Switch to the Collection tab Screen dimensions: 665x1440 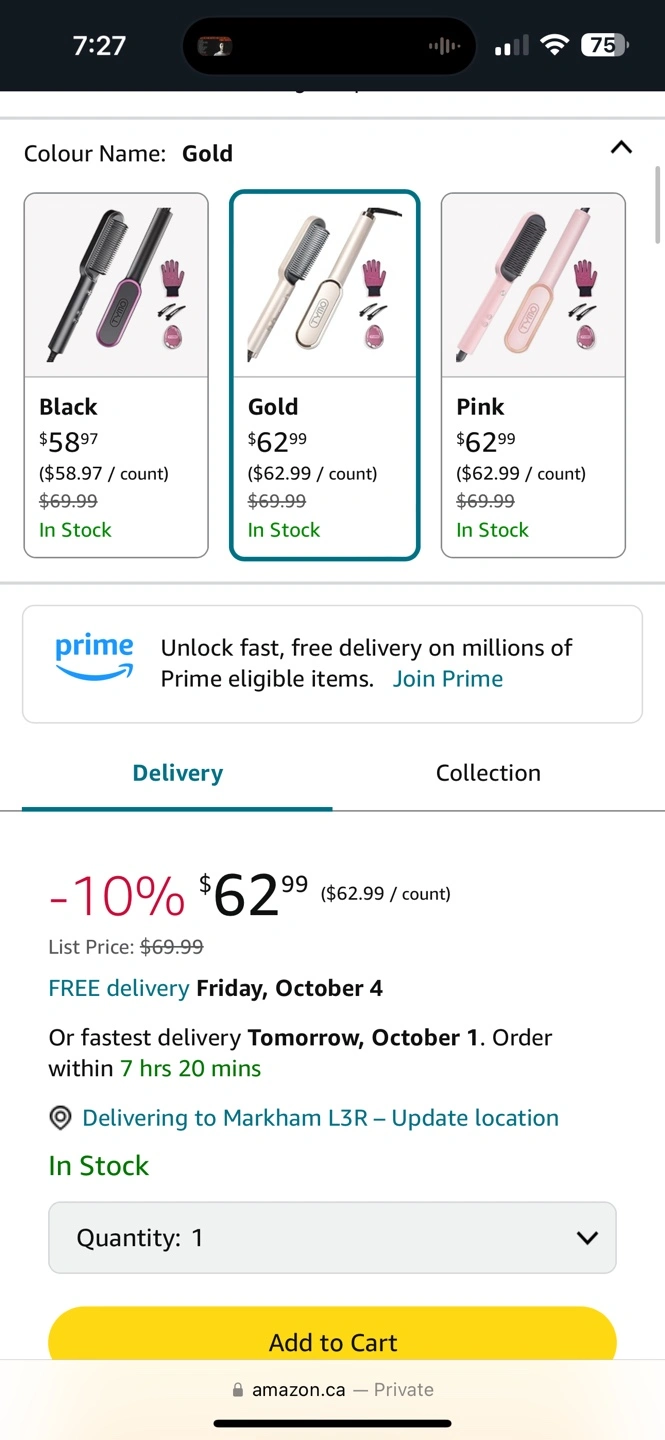[488, 773]
